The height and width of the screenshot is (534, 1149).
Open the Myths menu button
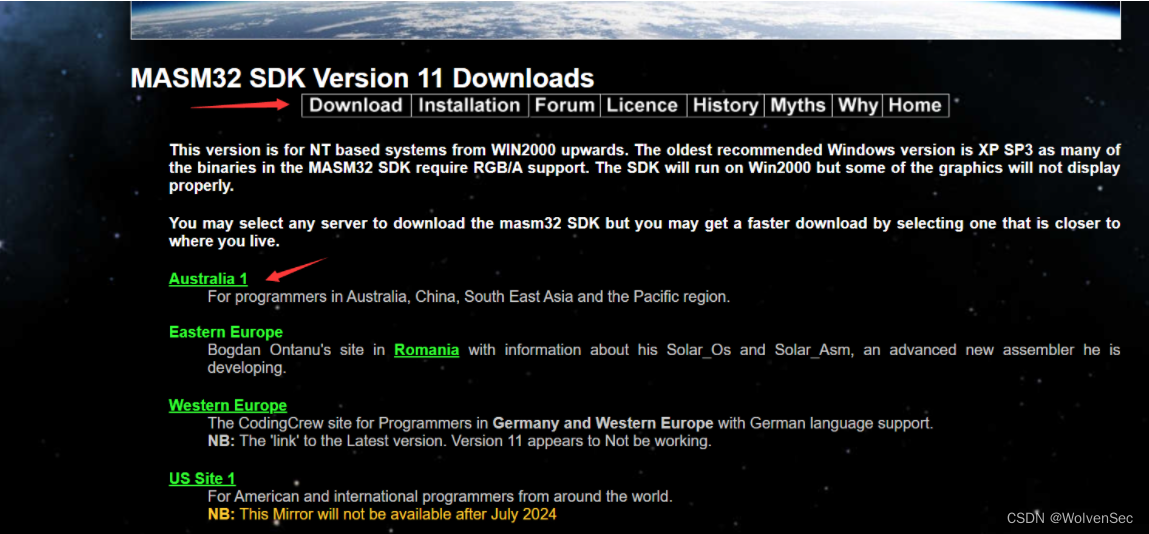pos(798,105)
